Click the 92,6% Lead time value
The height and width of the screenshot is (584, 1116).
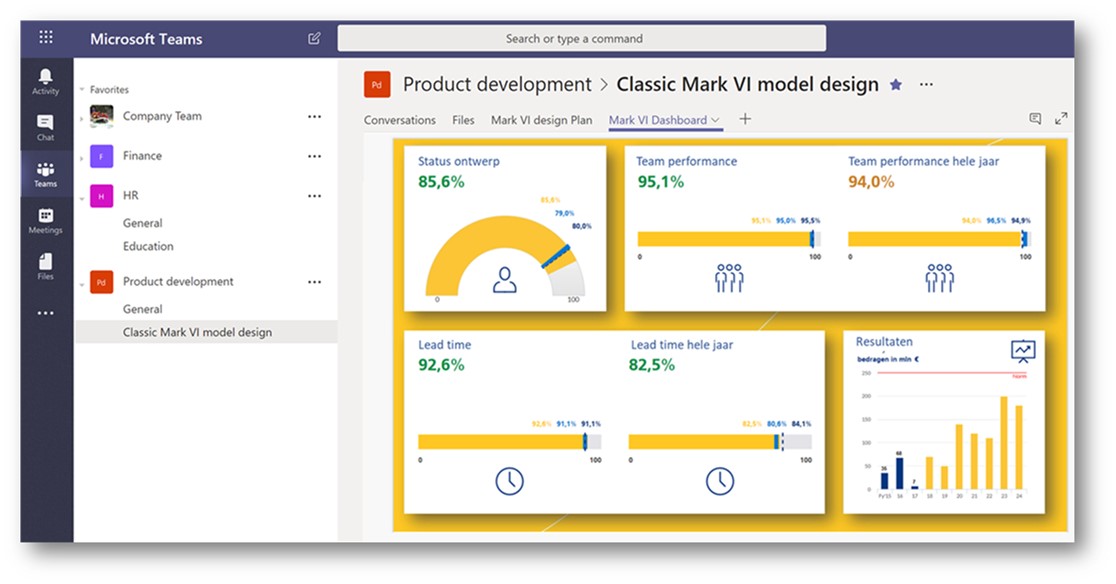(x=441, y=365)
